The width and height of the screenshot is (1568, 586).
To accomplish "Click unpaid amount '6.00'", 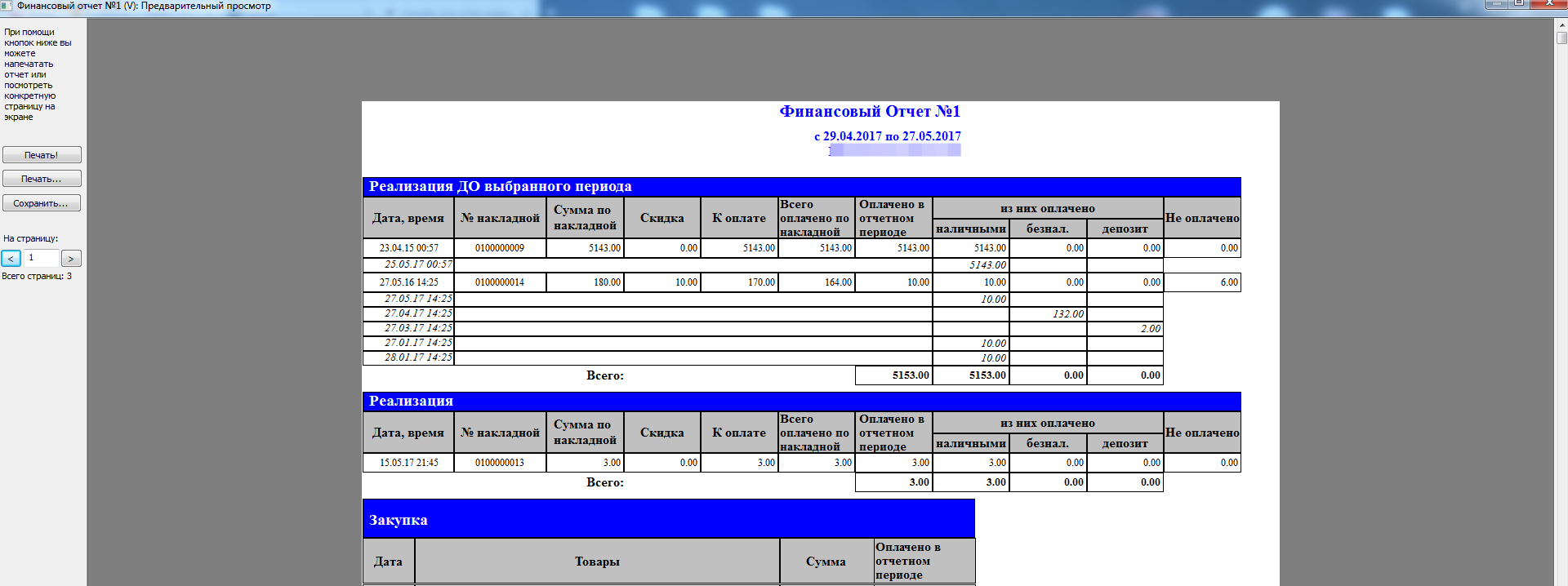I will point(1229,282).
